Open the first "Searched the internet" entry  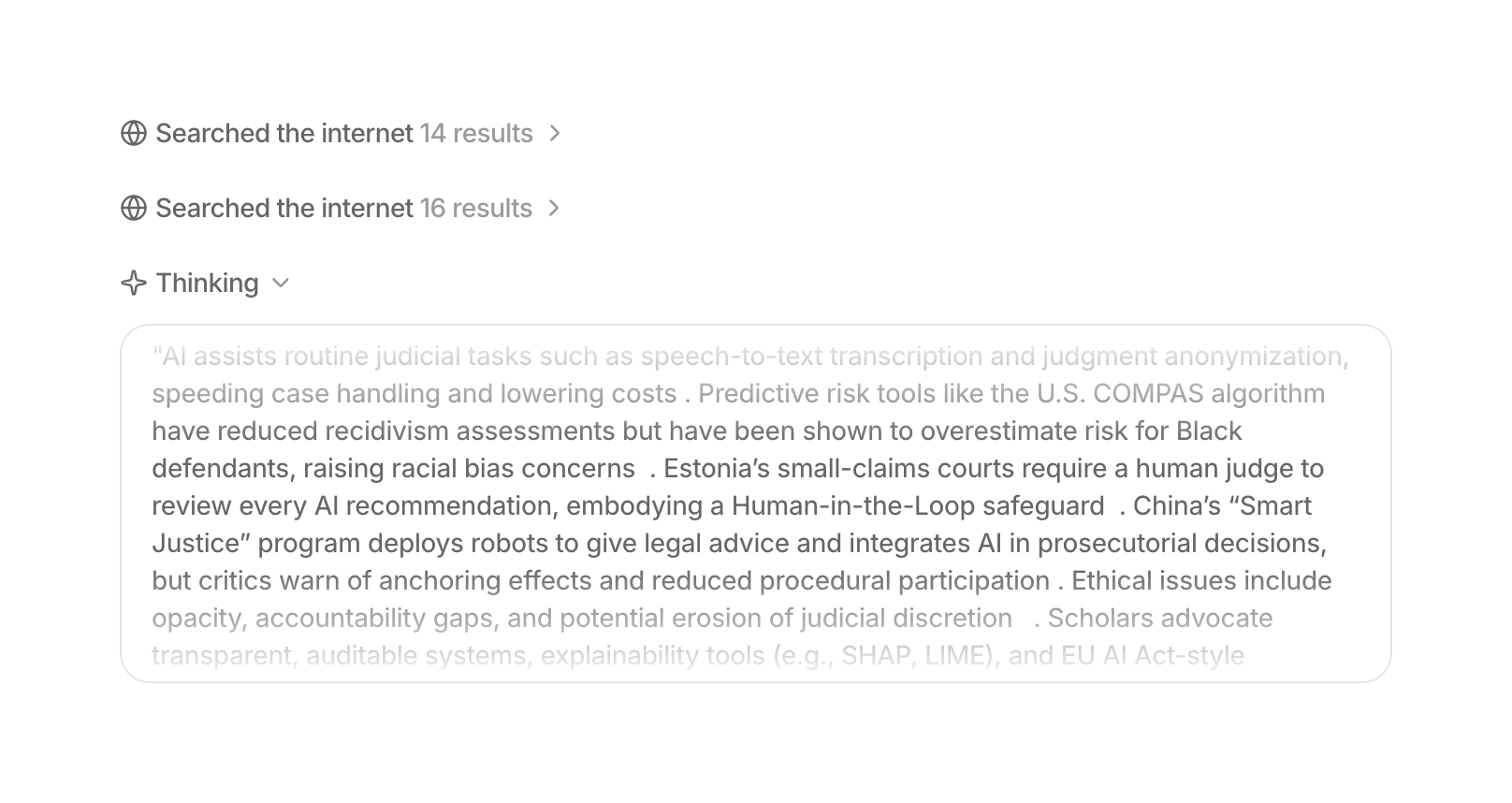click(283, 134)
